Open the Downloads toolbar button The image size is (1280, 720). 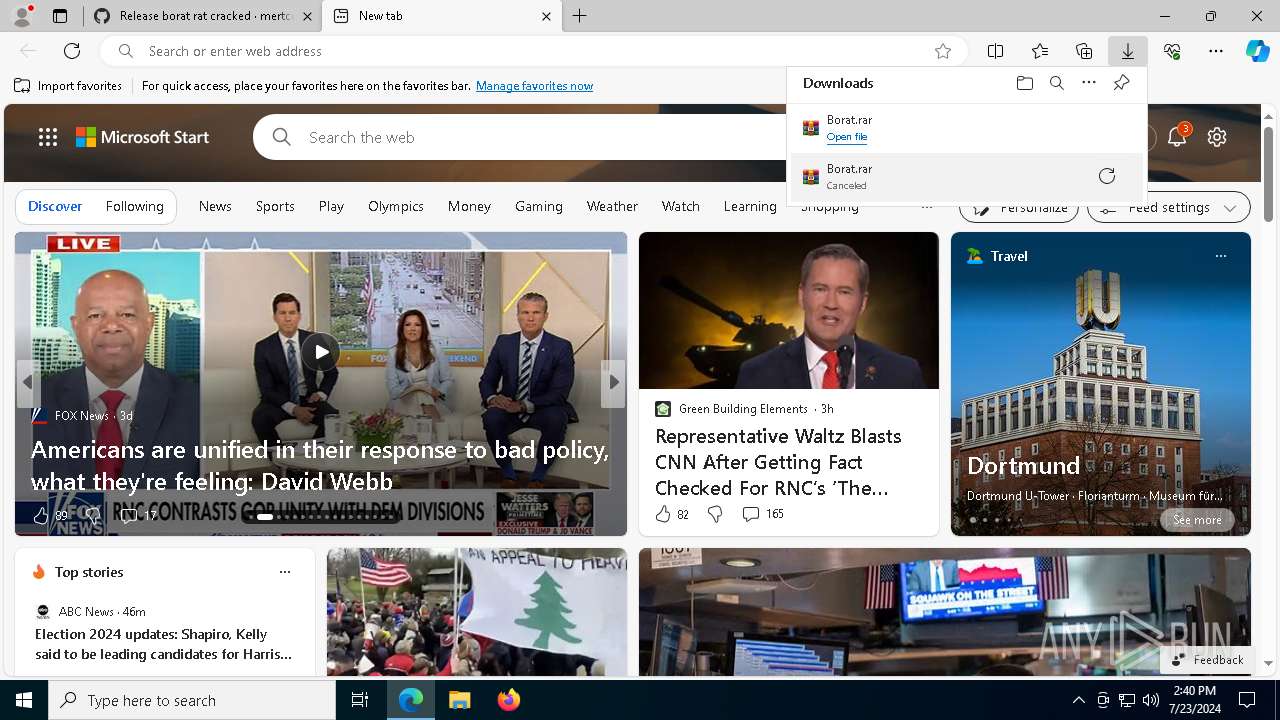[x=1127, y=51]
